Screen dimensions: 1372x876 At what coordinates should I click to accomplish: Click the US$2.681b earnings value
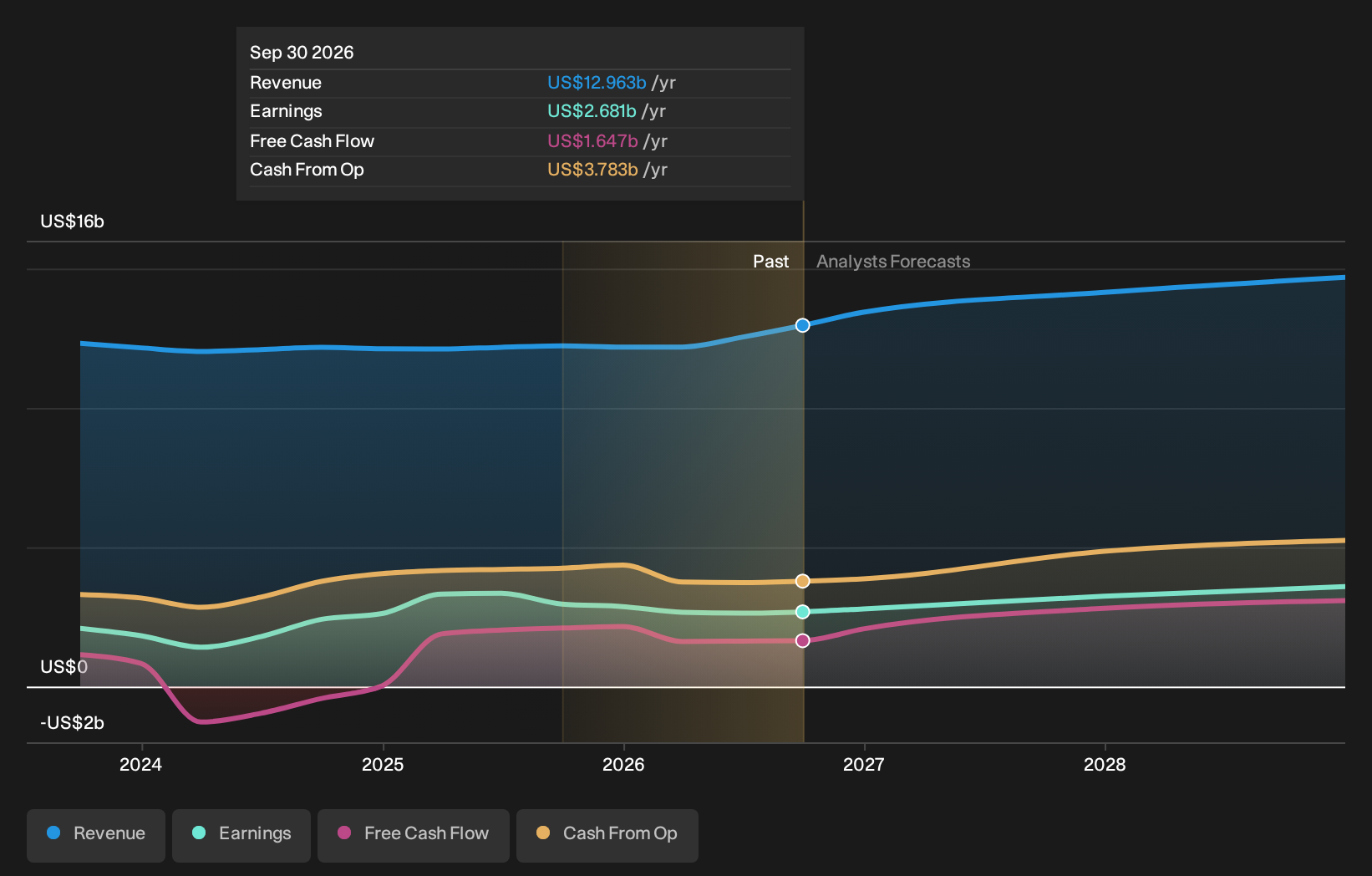point(592,111)
